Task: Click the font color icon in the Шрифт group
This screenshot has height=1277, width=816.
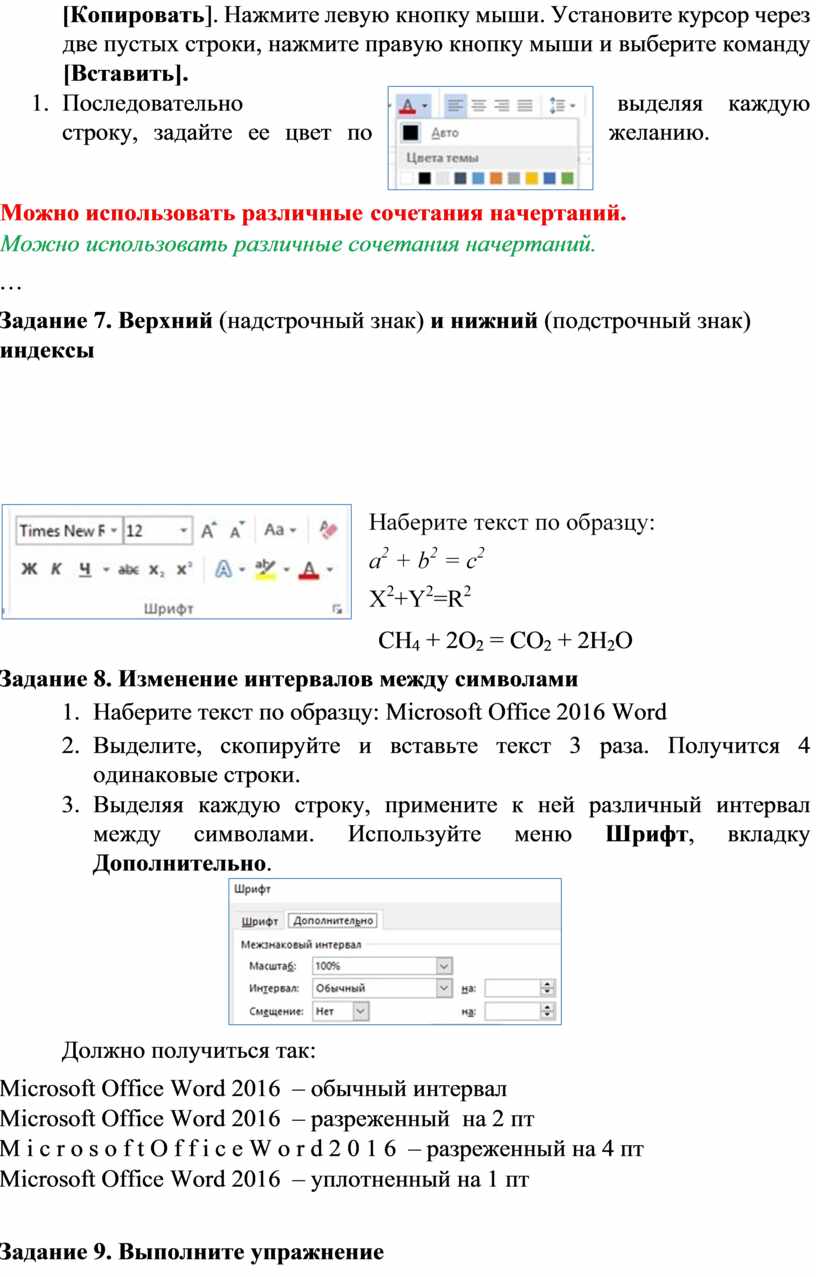Action: click(308, 569)
